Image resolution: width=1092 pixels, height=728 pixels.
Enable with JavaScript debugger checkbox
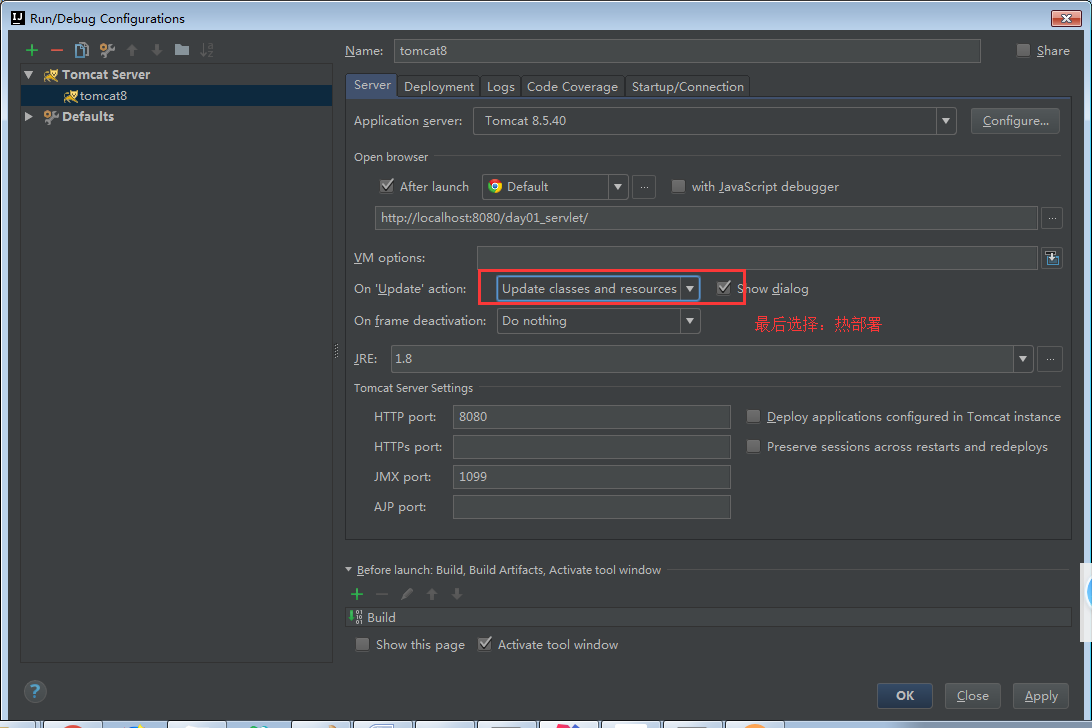coord(678,187)
